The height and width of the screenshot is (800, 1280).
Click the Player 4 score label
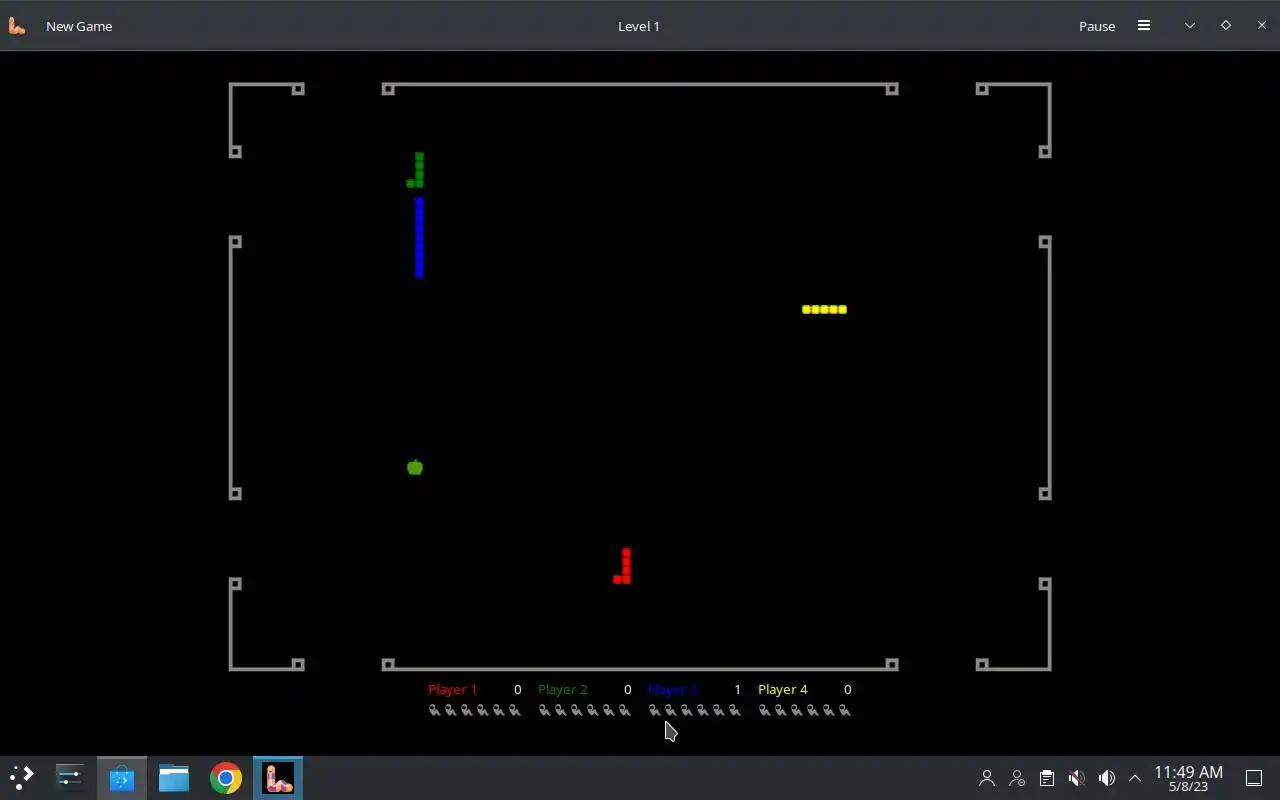coord(782,689)
